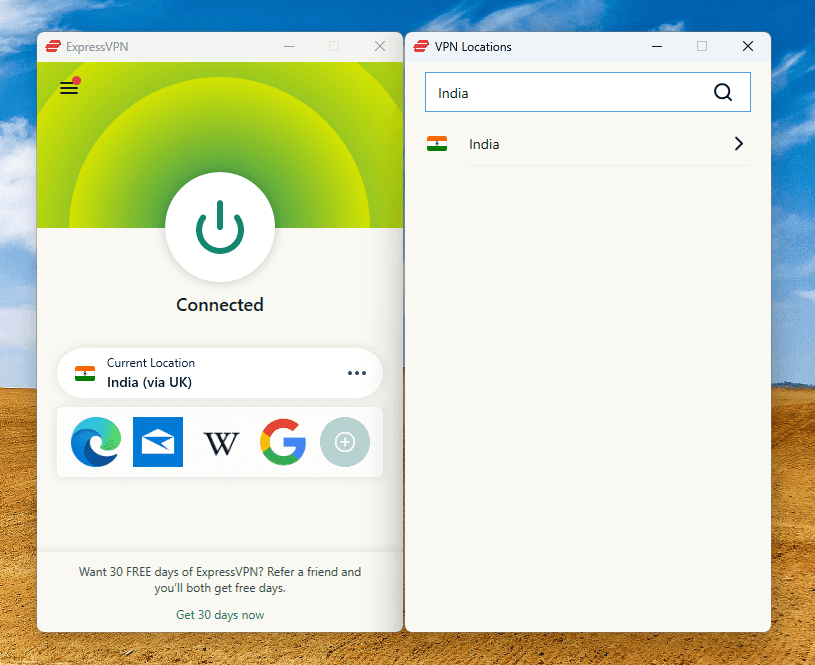Click the India flag in Current Location
This screenshot has width=815, height=665.
[85, 373]
